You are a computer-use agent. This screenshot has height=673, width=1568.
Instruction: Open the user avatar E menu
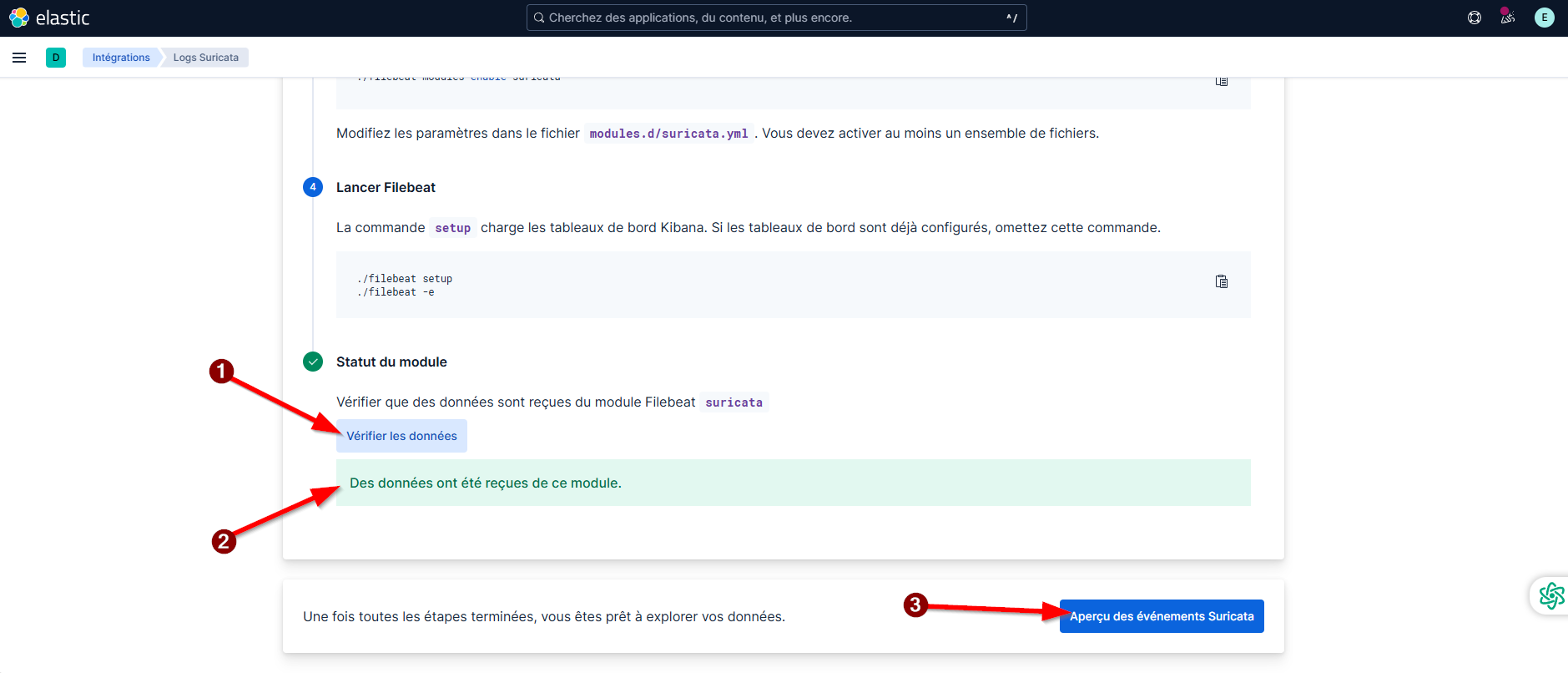point(1544,18)
